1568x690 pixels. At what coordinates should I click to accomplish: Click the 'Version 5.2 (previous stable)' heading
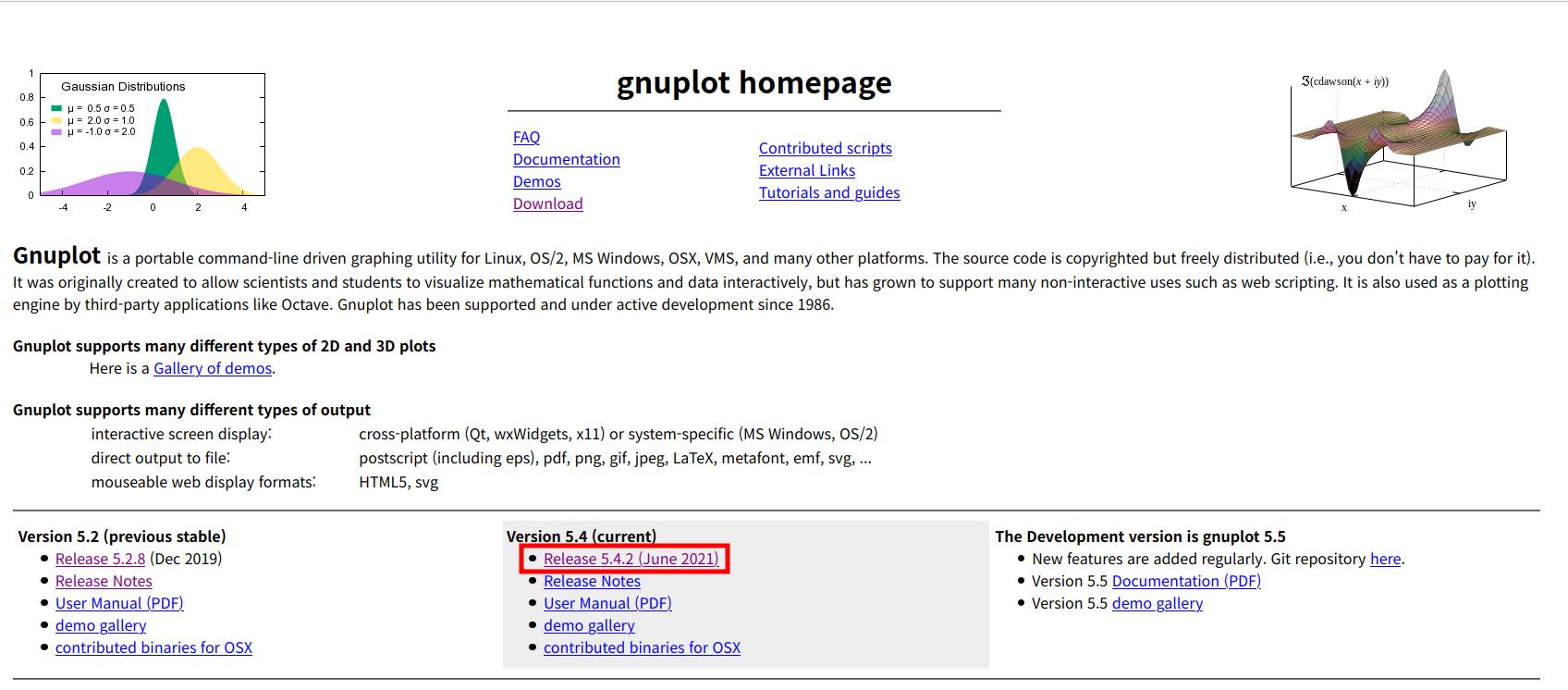[x=122, y=536]
